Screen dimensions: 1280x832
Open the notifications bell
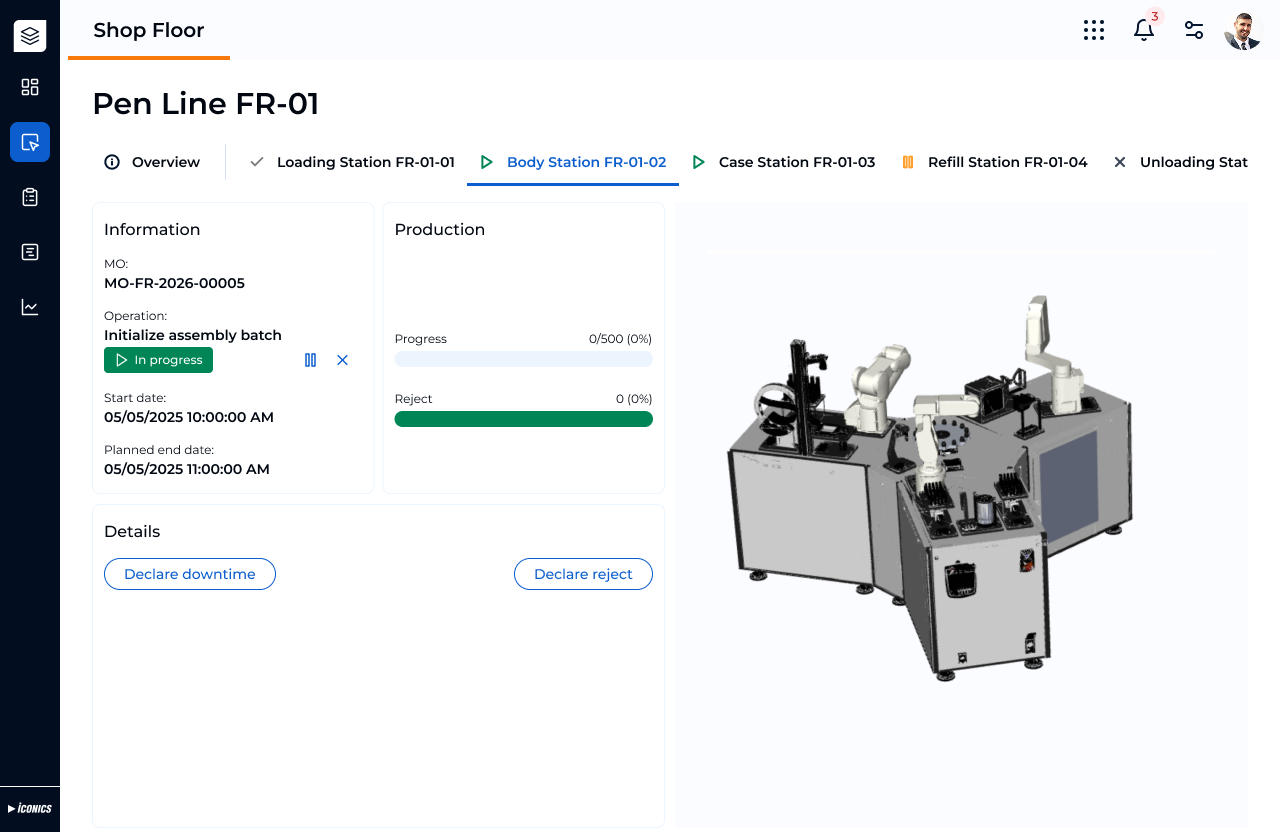pyautogui.click(x=1144, y=30)
